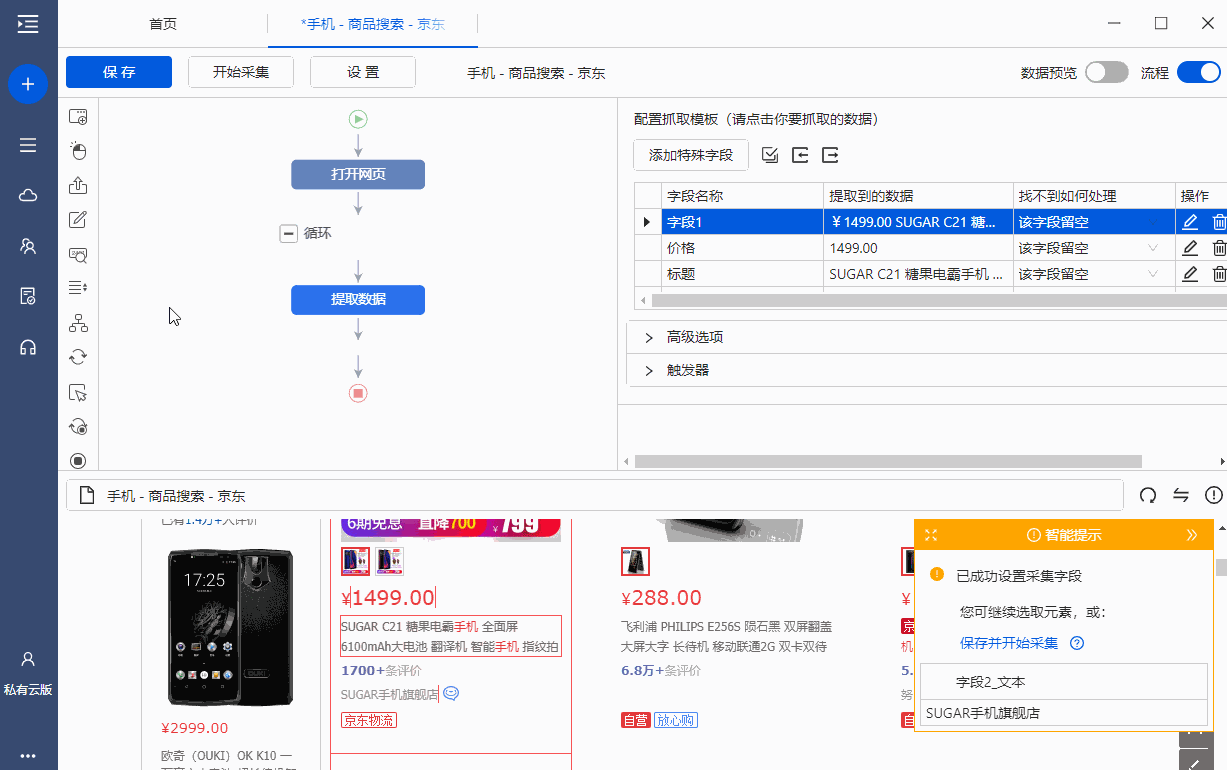
Task: Click the export fields right-arrow icon
Action: pos(830,155)
